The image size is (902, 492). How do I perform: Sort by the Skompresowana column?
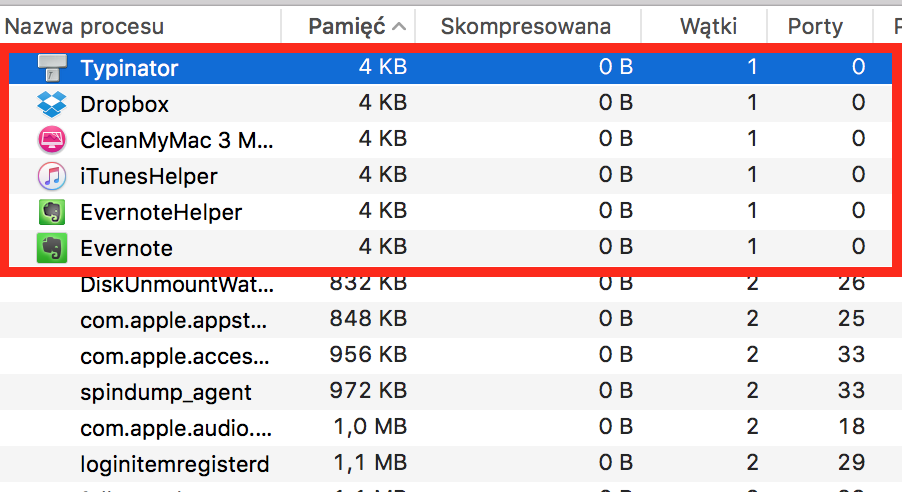click(525, 26)
